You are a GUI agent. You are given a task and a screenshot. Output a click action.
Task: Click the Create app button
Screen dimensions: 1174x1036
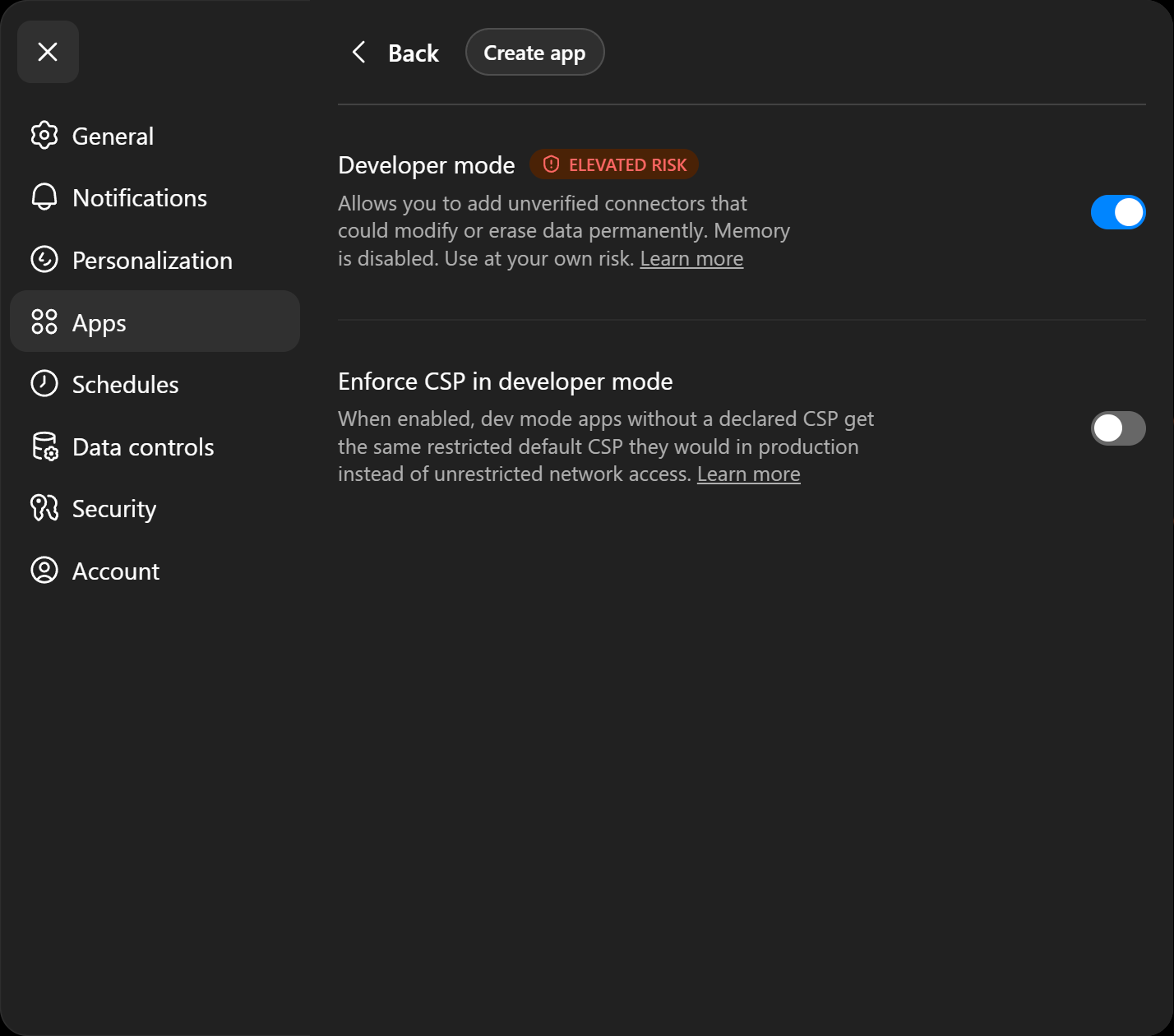pyautogui.click(x=535, y=53)
